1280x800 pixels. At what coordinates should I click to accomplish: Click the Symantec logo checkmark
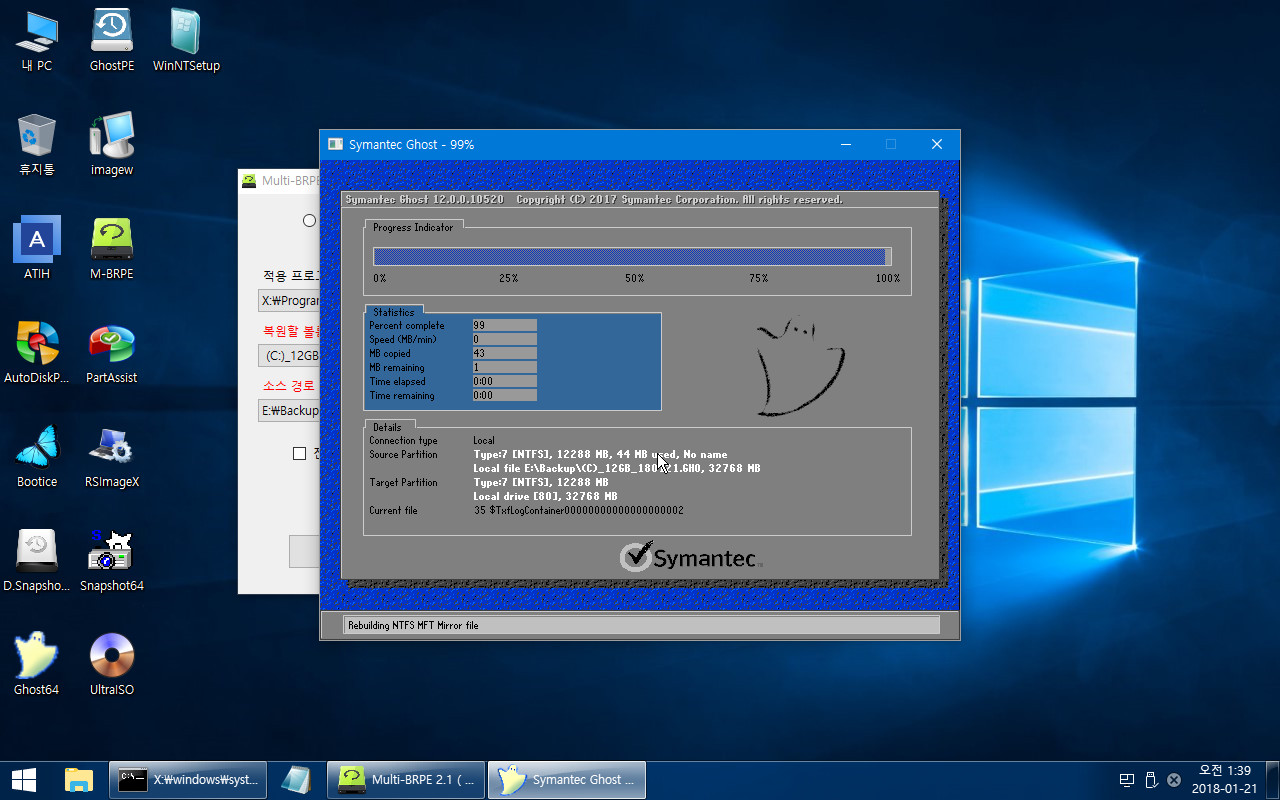click(636, 556)
